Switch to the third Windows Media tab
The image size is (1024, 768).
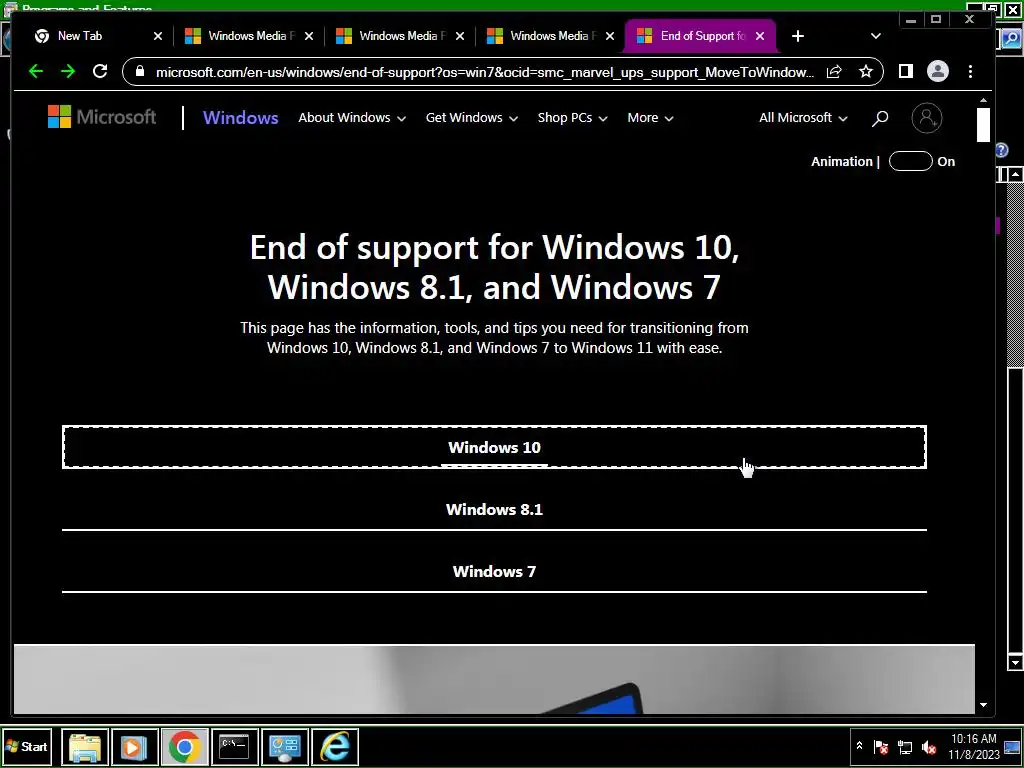click(x=549, y=36)
